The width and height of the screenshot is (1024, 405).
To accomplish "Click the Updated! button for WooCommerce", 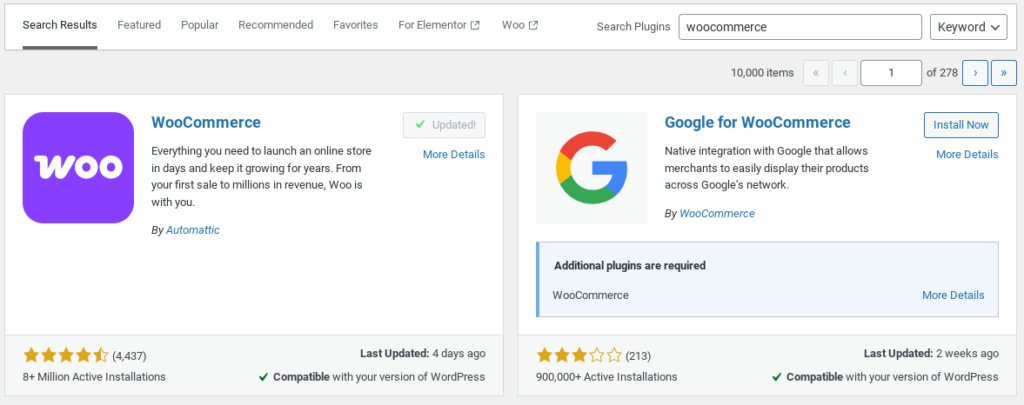I will coord(444,125).
